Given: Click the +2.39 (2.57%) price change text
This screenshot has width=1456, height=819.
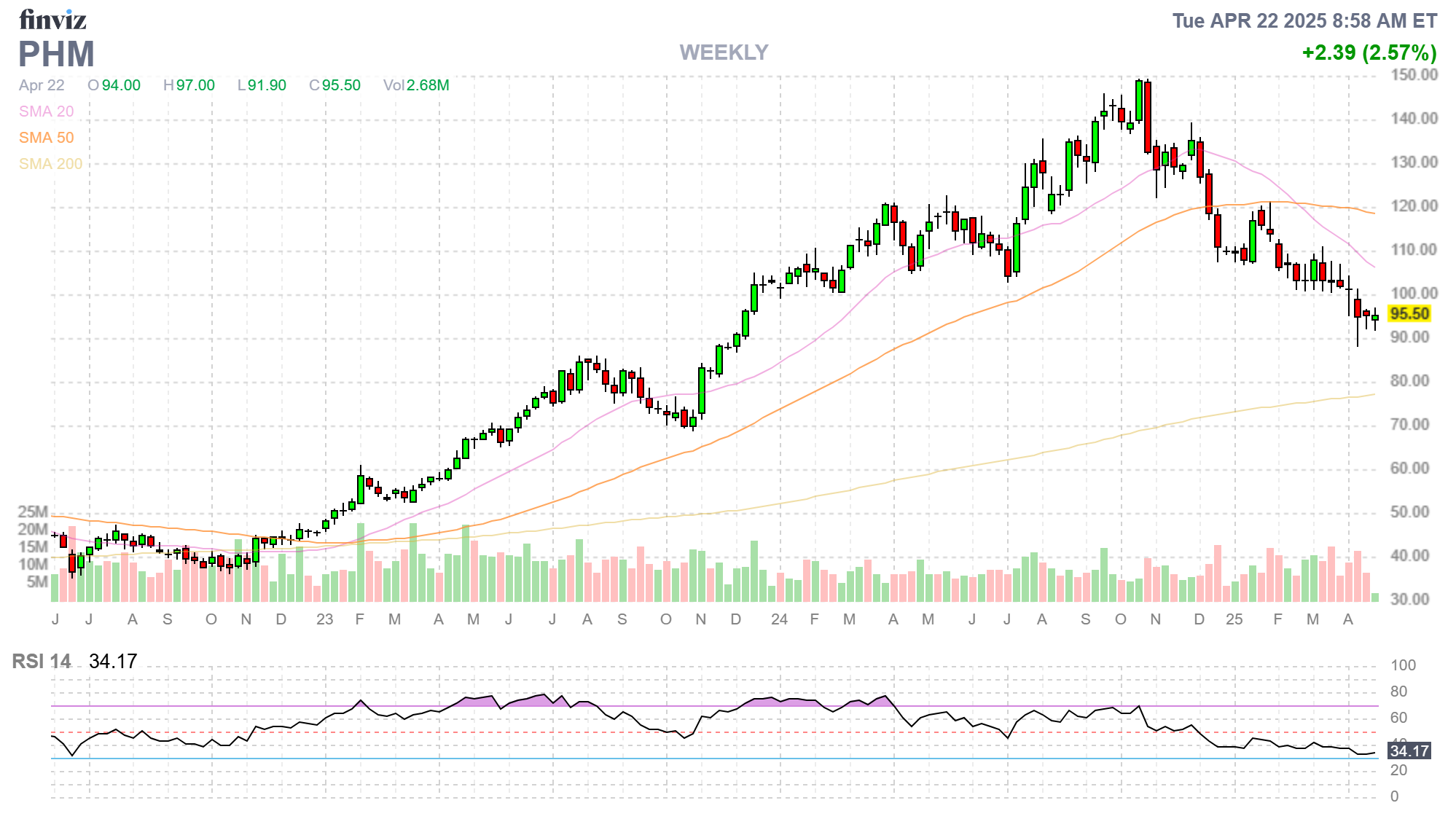Looking at the screenshot, I should coord(1369,52).
